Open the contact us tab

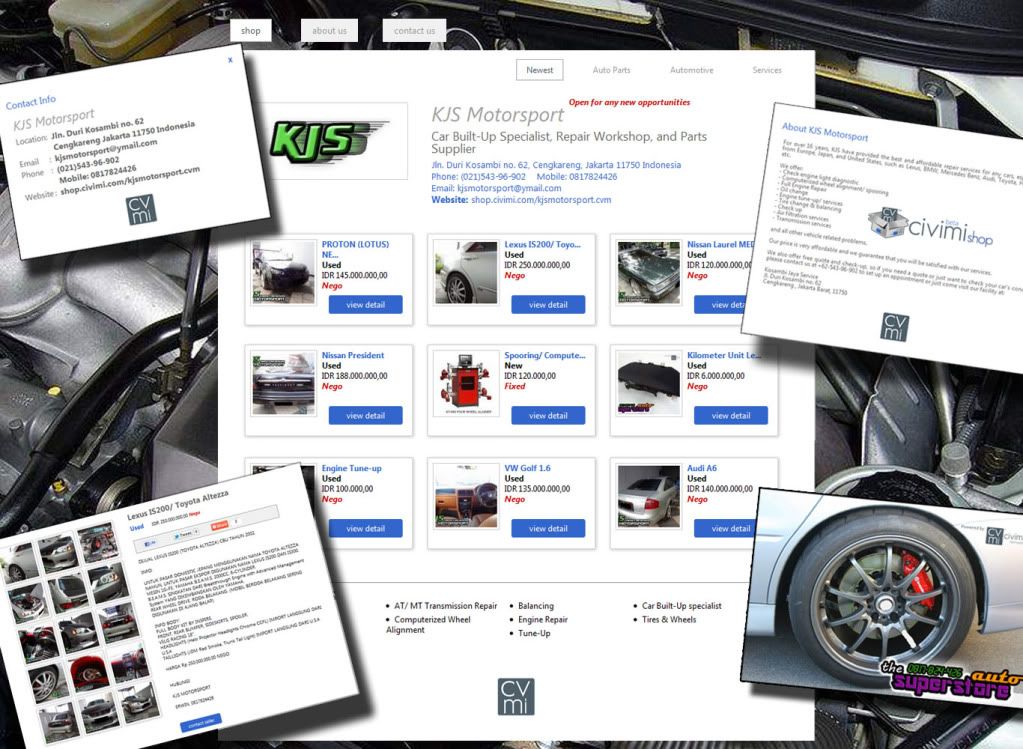(x=414, y=31)
